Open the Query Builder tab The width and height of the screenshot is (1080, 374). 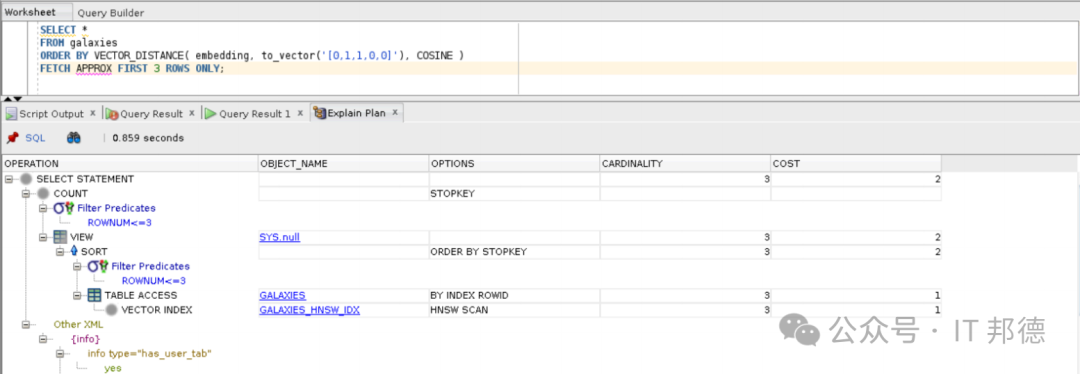[111, 12]
